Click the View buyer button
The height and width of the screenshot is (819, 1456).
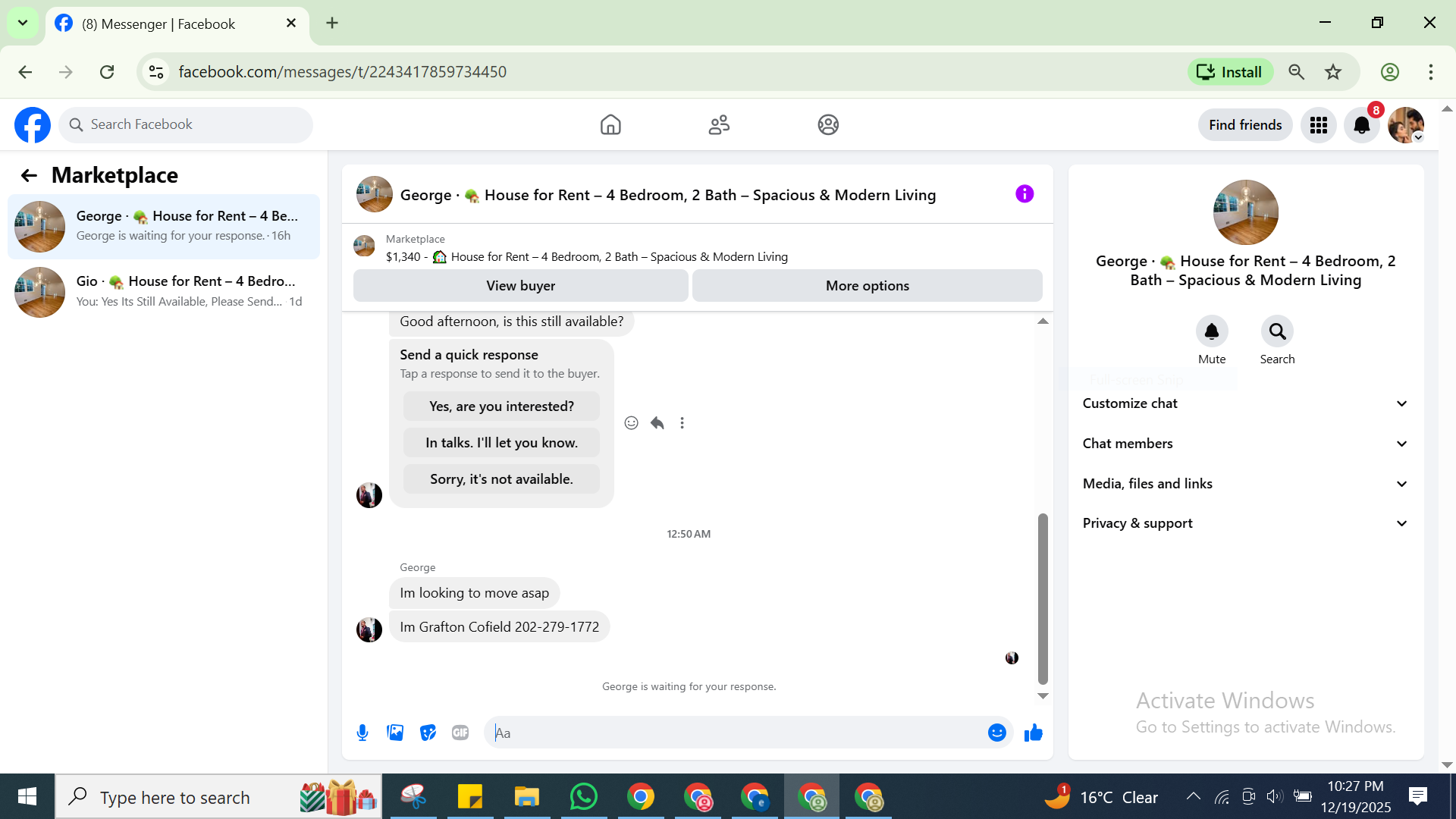(520, 286)
